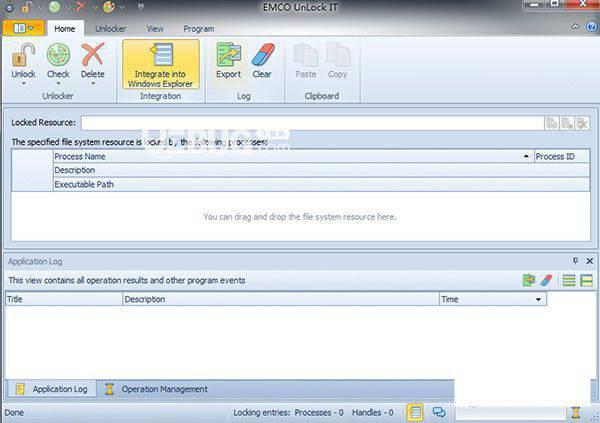Sort by the Process ID column header
The width and height of the screenshot is (600, 423).
click(x=562, y=156)
